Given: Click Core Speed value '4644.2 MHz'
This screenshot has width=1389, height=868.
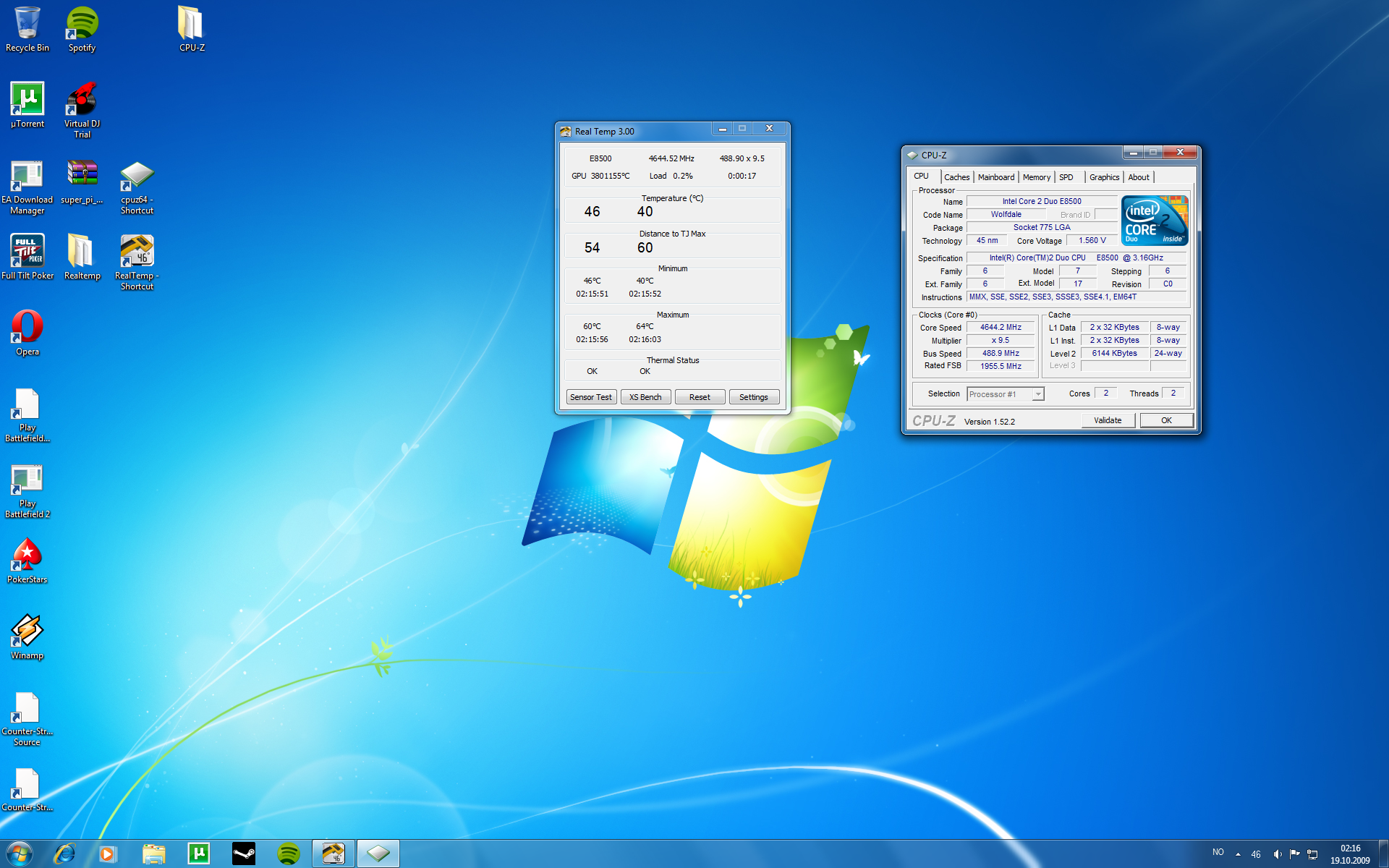Looking at the screenshot, I should click(1001, 328).
